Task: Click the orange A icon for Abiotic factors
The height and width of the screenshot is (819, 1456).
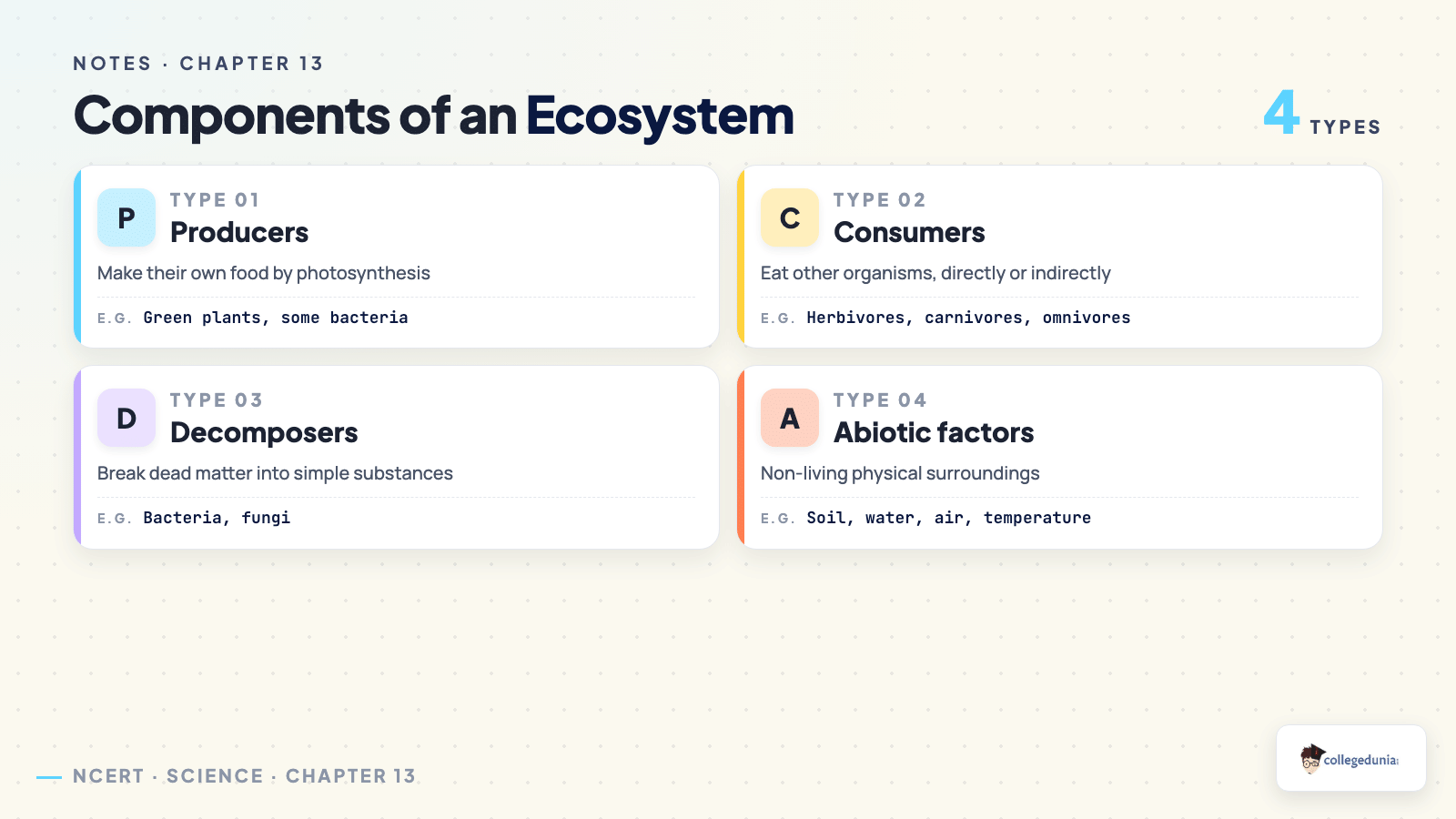Action: tap(790, 418)
